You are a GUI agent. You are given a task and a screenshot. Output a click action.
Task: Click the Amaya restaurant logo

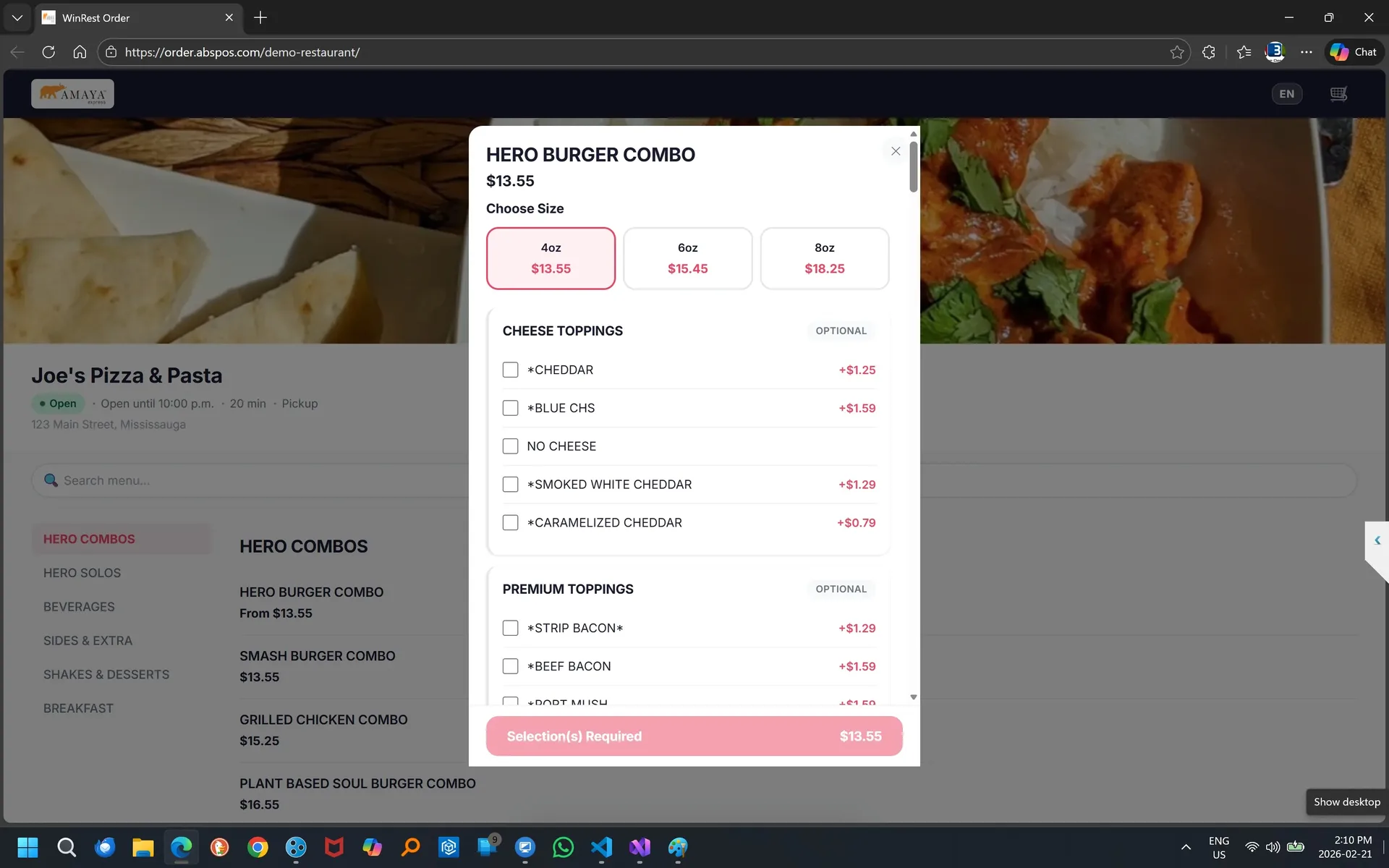tap(72, 94)
